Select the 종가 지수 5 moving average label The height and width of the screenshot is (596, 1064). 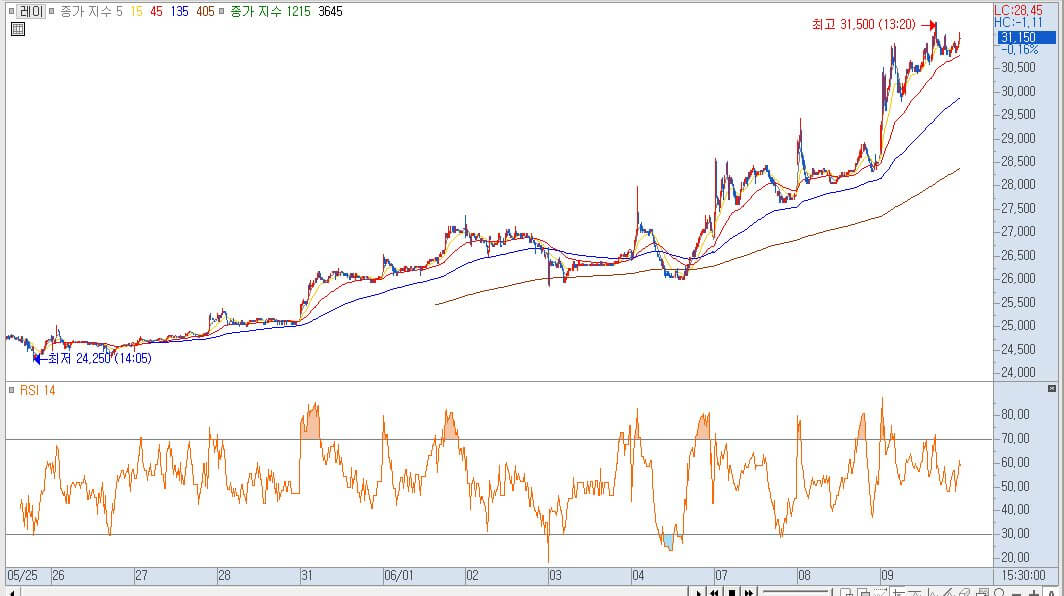tap(91, 12)
